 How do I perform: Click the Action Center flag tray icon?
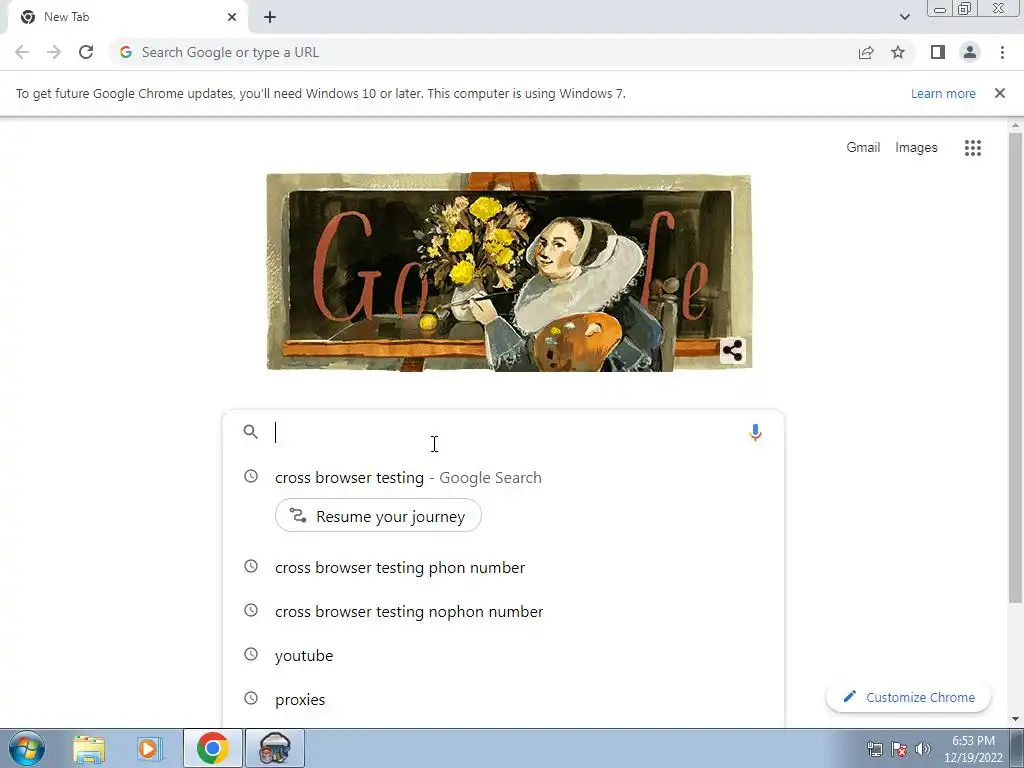(x=899, y=749)
